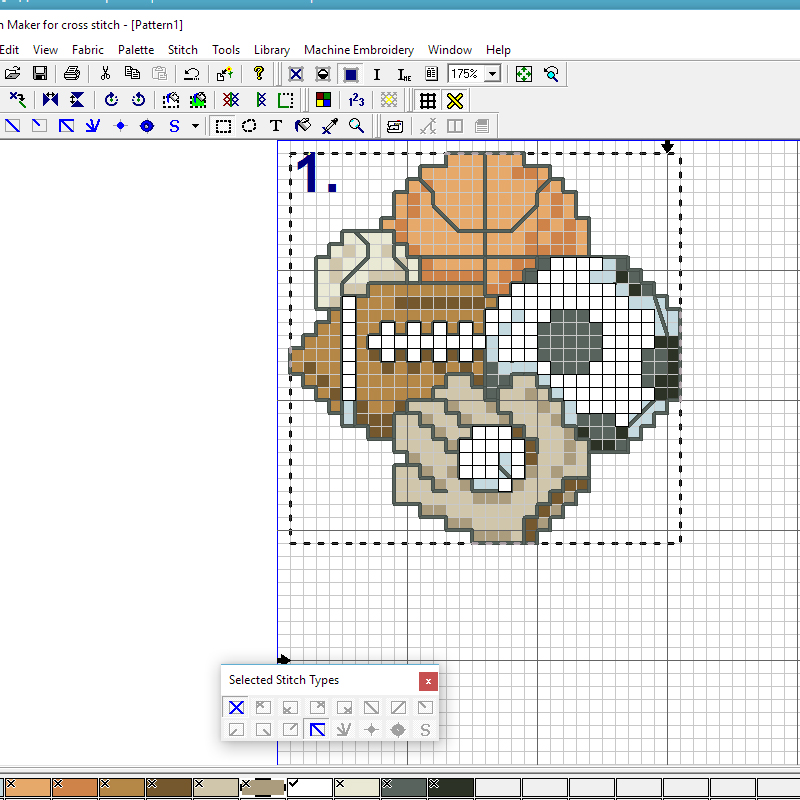Select the dark brown palette swatch

169,787
